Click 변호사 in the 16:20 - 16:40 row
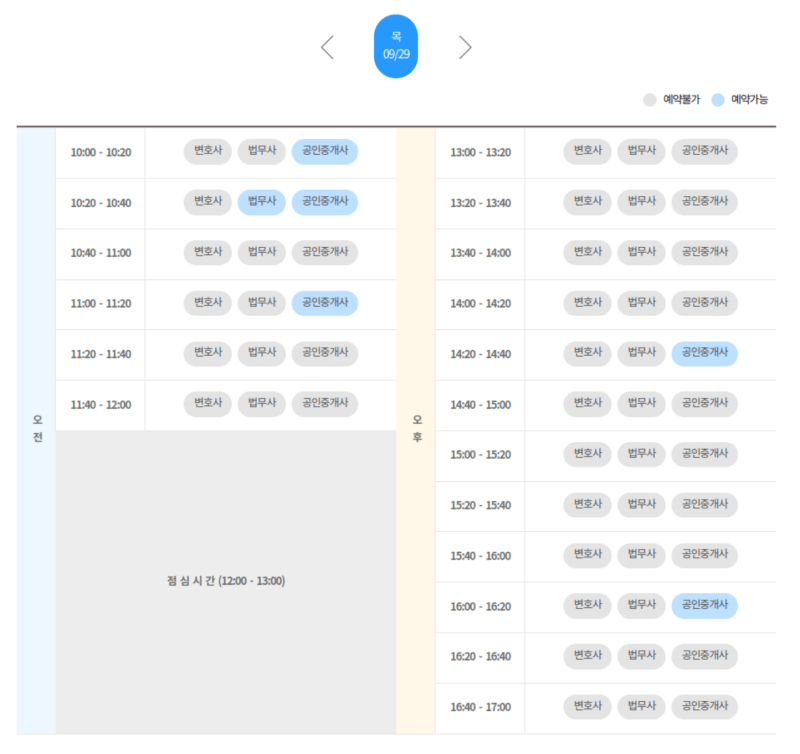800x754 pixels. (x=587, y=656)
